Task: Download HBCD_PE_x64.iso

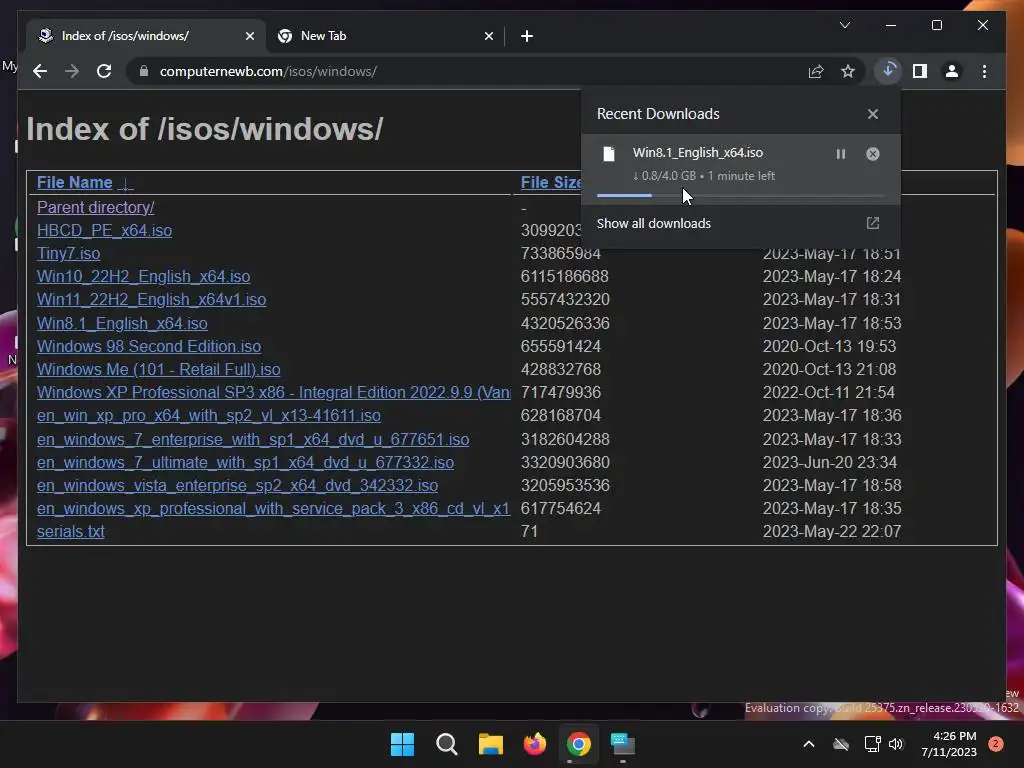Action: (104, 231)
